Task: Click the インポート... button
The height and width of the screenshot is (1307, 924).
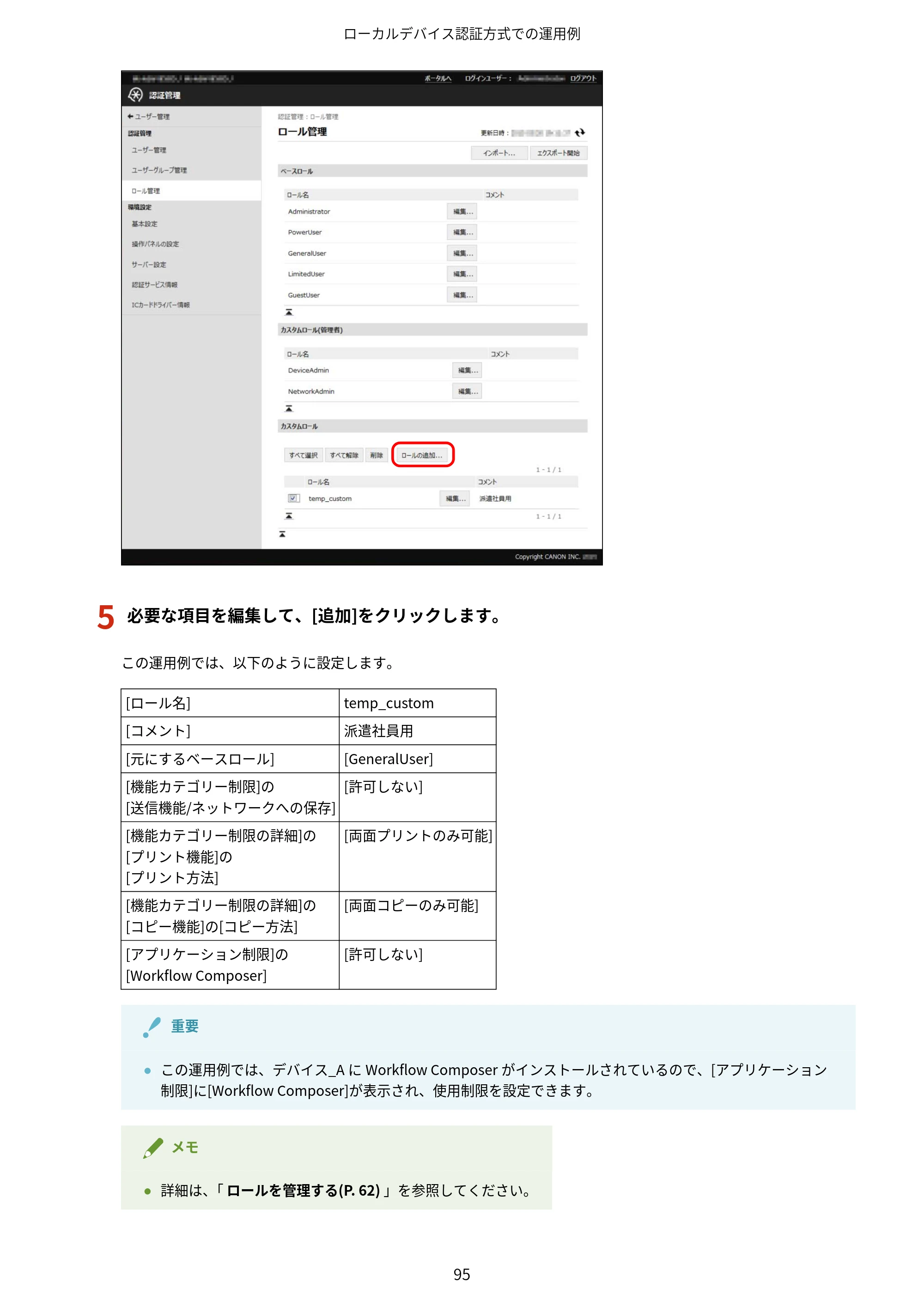Action: point(499,153)
